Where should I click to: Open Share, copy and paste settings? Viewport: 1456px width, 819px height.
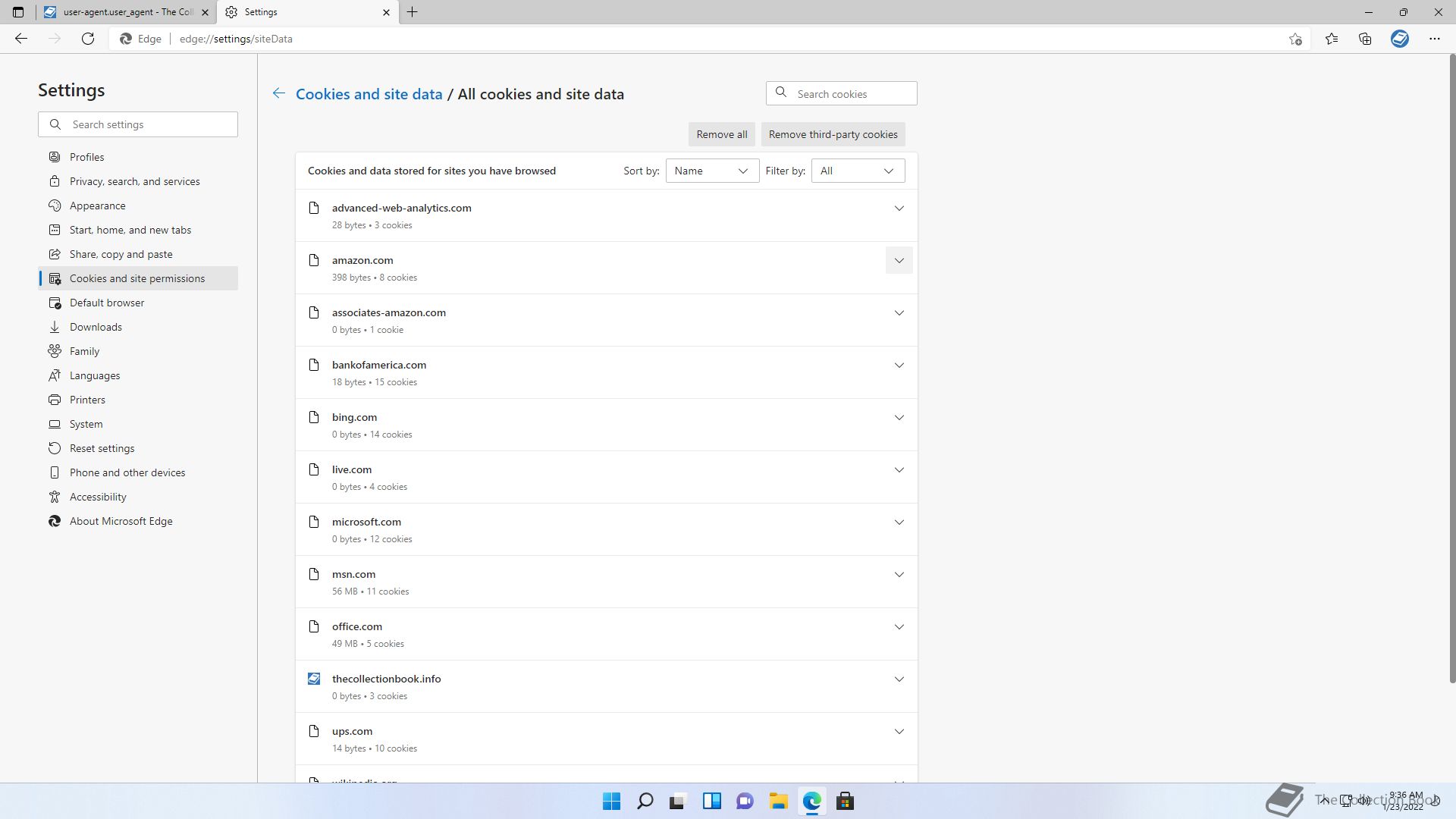coord(138,254)
